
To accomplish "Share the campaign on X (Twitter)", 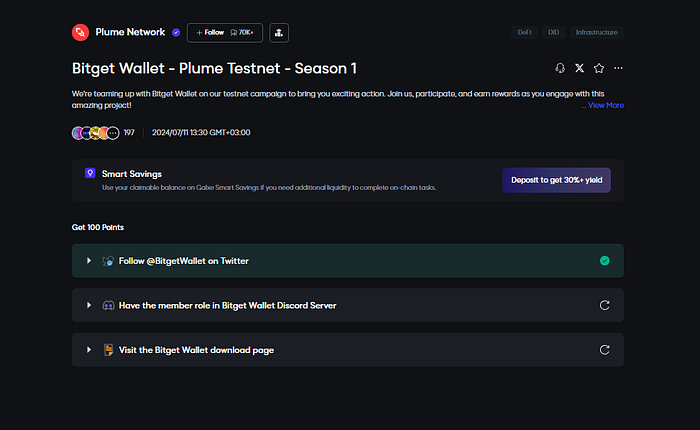I will (579, 68).
